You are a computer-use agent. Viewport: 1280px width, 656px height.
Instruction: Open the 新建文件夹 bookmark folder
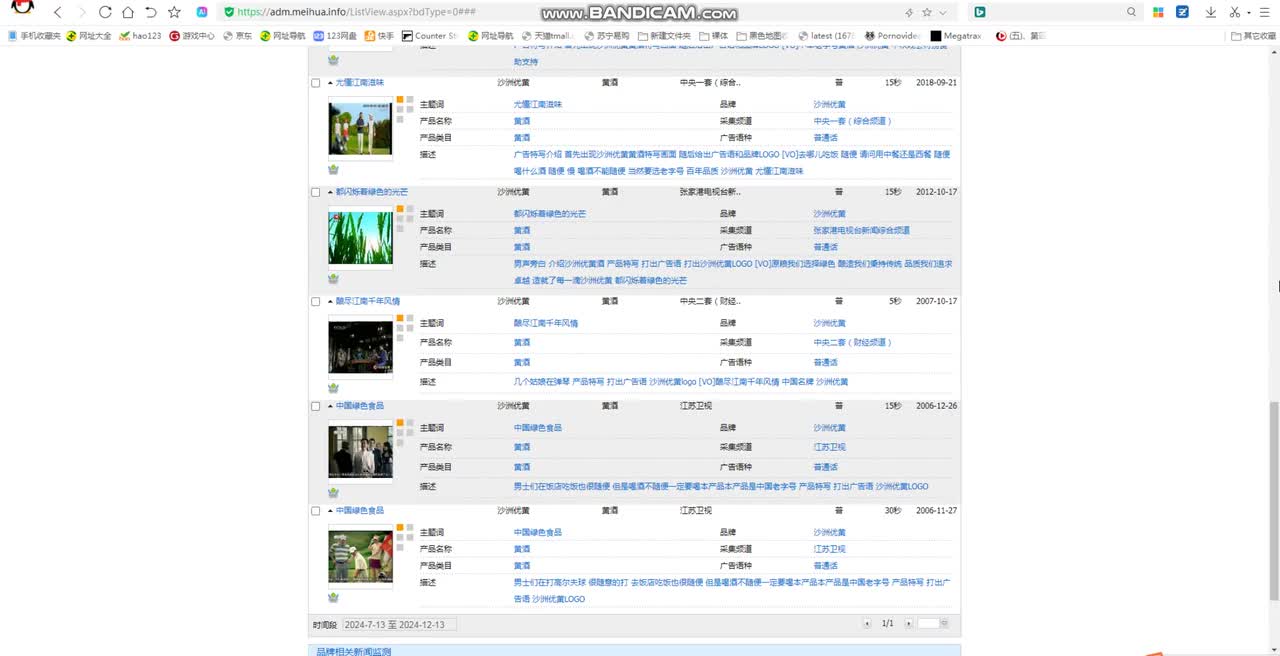point(664,36)
